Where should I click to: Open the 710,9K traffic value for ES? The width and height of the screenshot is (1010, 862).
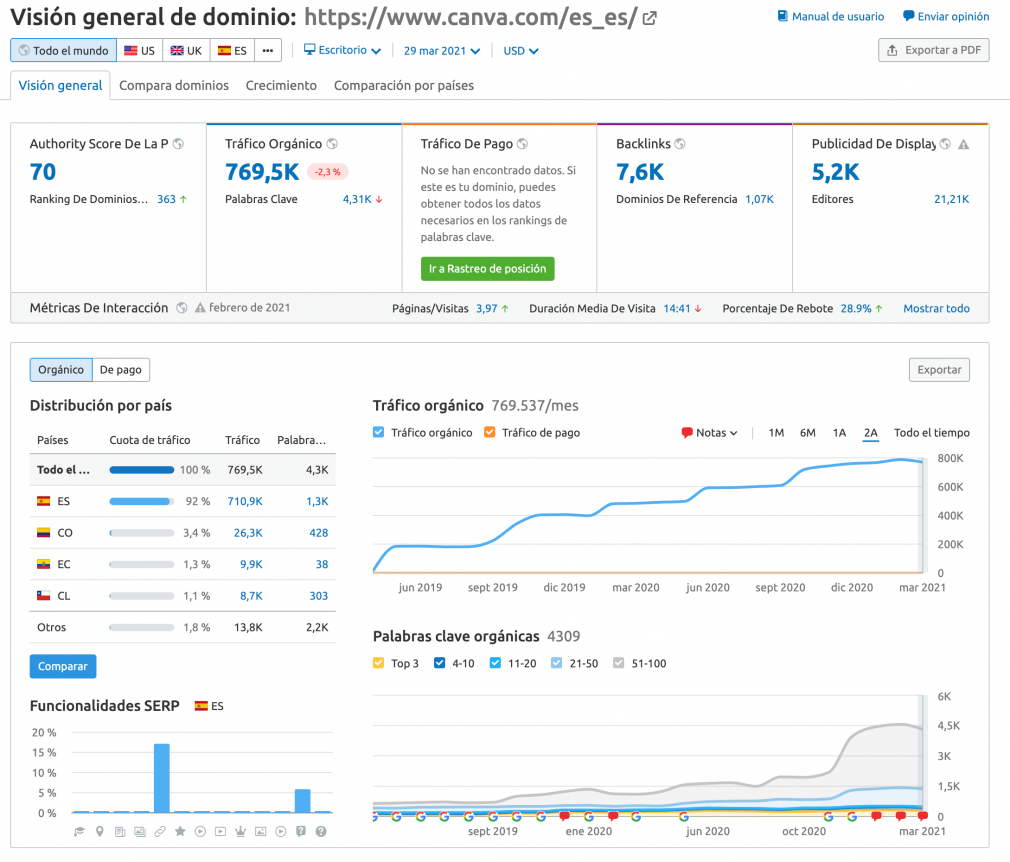click(x=245, y=501)
